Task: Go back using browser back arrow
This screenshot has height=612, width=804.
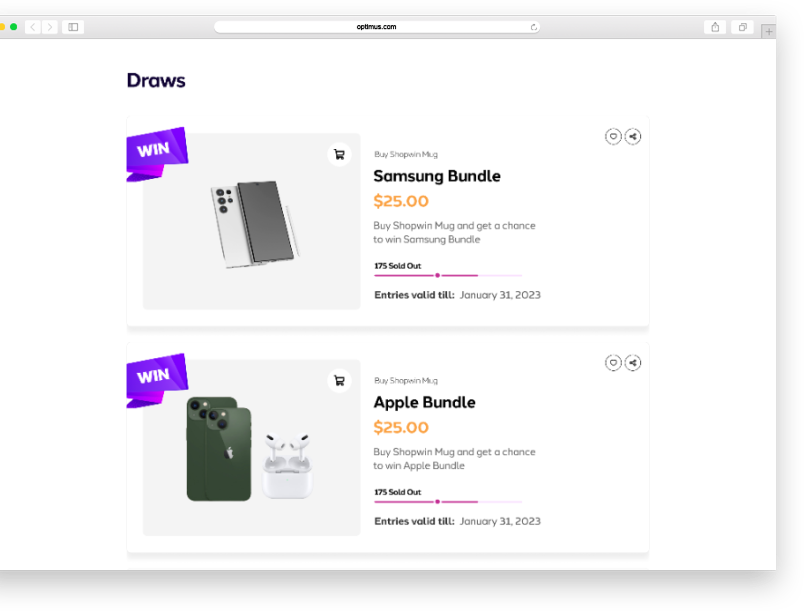Action: click(x=33, y=27)
